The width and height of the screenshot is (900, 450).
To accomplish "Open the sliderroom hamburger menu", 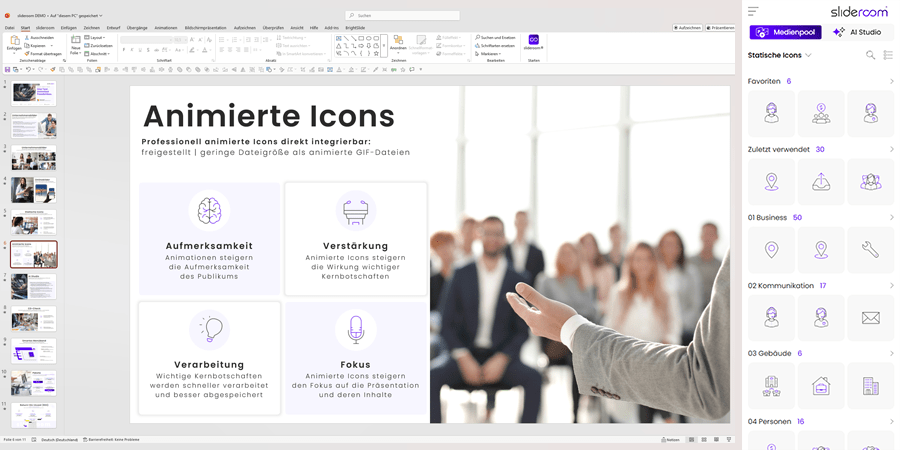I will [753, 12].
